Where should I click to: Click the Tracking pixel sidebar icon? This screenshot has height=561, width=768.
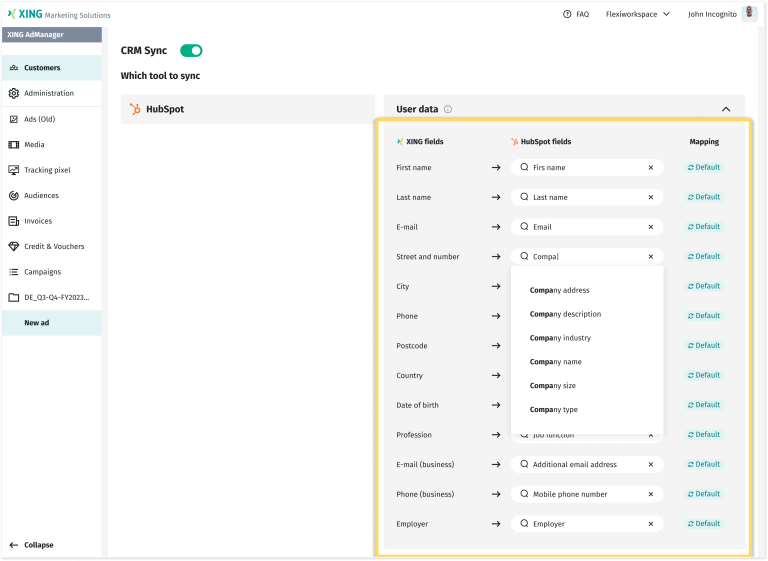click(14, 170)
